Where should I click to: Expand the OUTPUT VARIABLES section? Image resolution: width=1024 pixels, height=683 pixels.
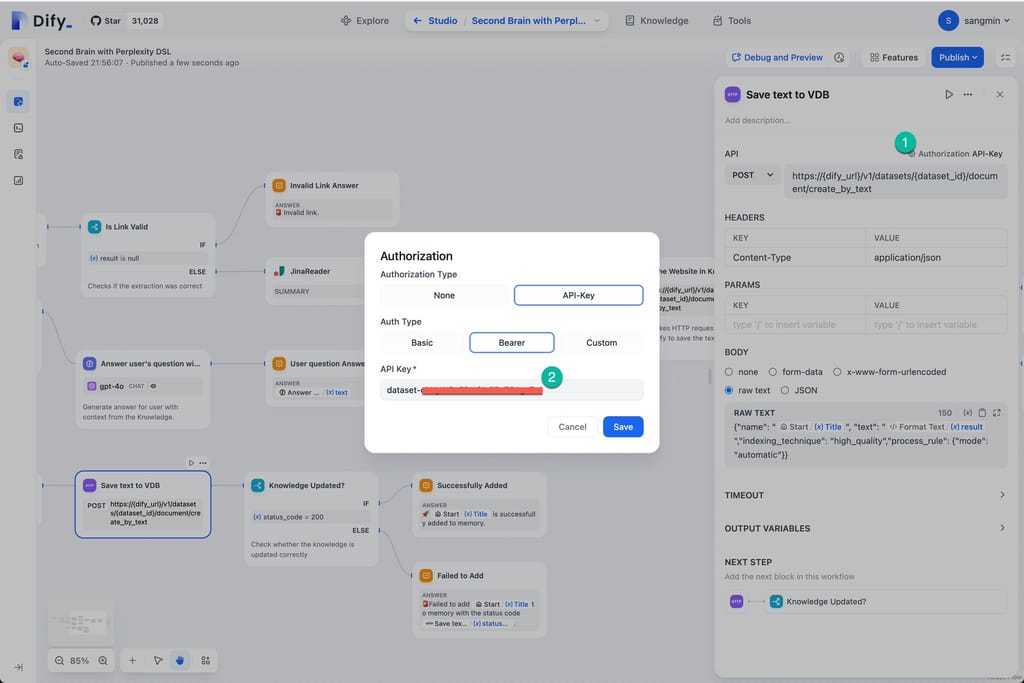865,528
